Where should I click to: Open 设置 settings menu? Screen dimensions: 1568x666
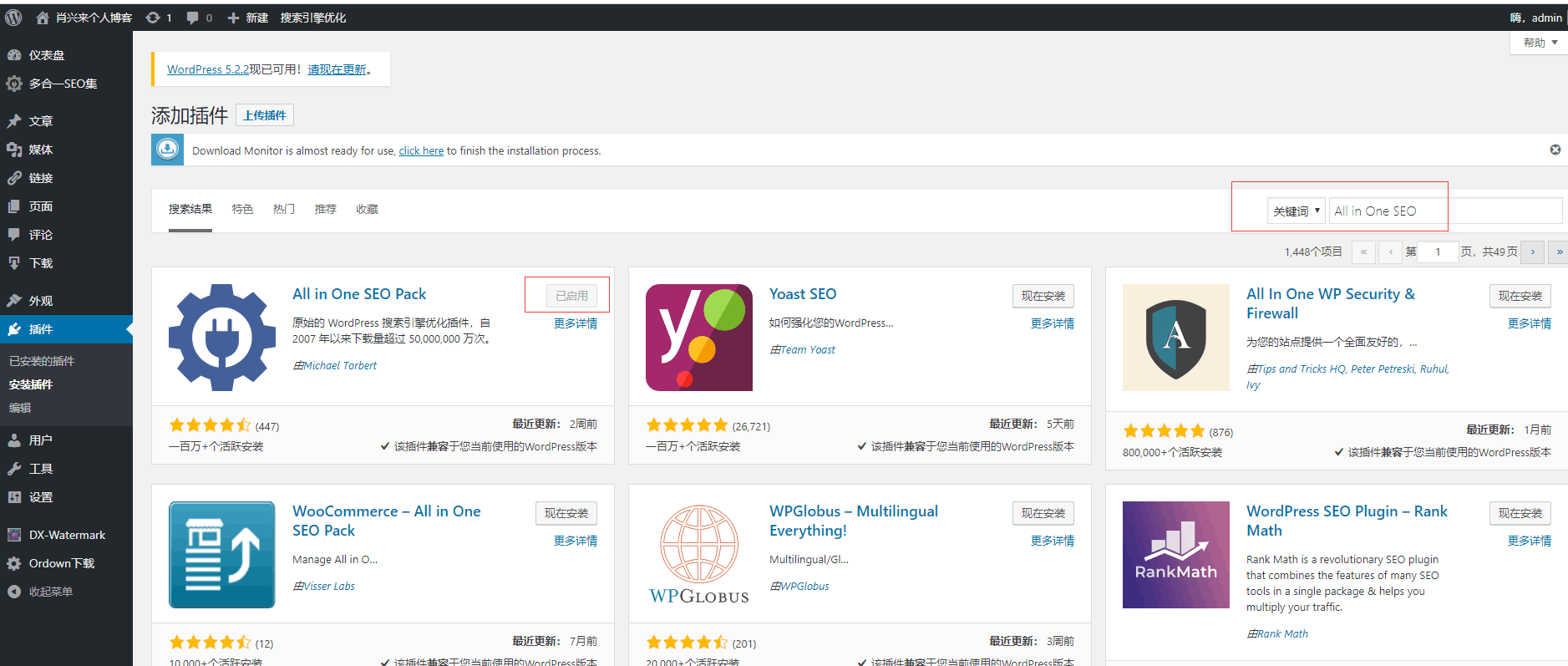(x=66, y=497)
